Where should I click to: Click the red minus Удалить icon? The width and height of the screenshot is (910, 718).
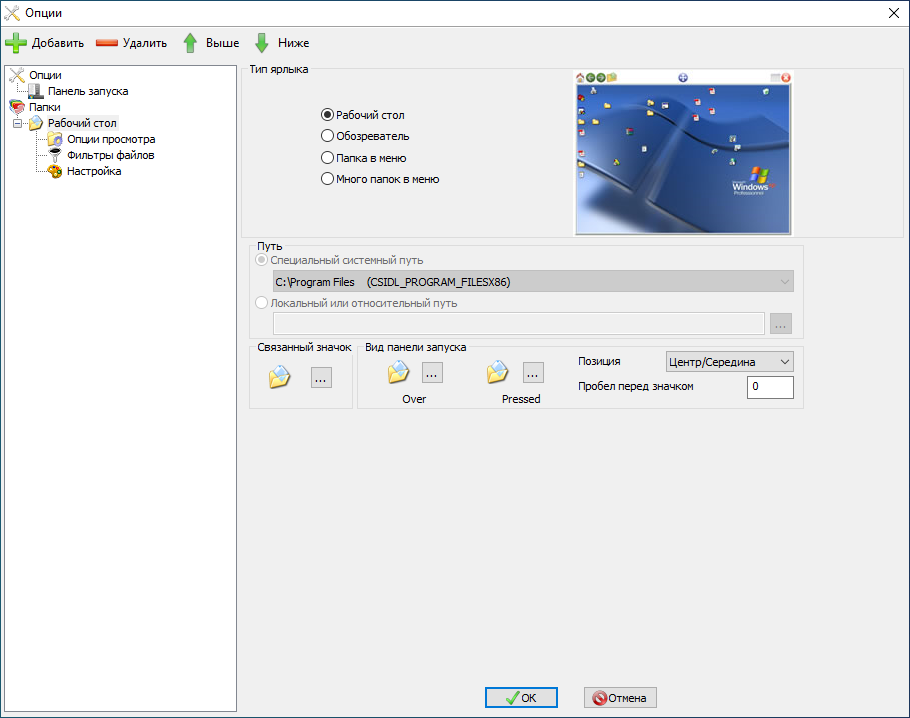(x=107, y=43)
